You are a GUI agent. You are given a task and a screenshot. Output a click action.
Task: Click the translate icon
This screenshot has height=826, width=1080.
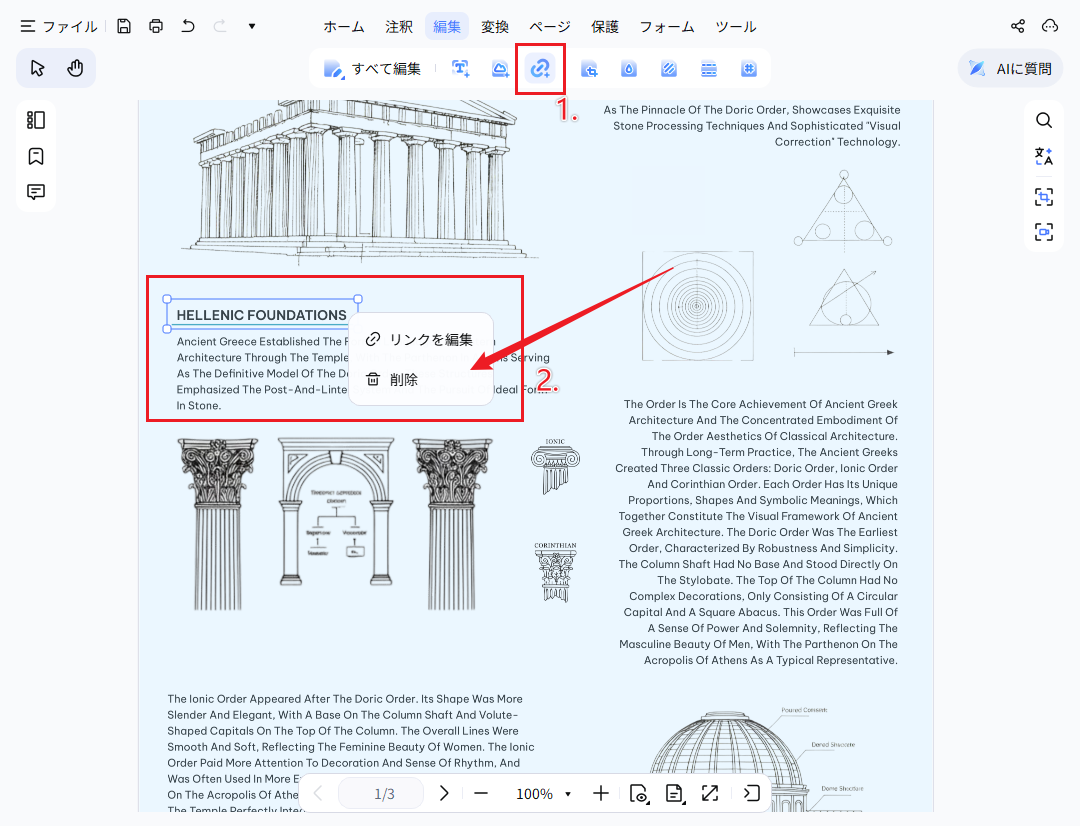(1044, 156)
